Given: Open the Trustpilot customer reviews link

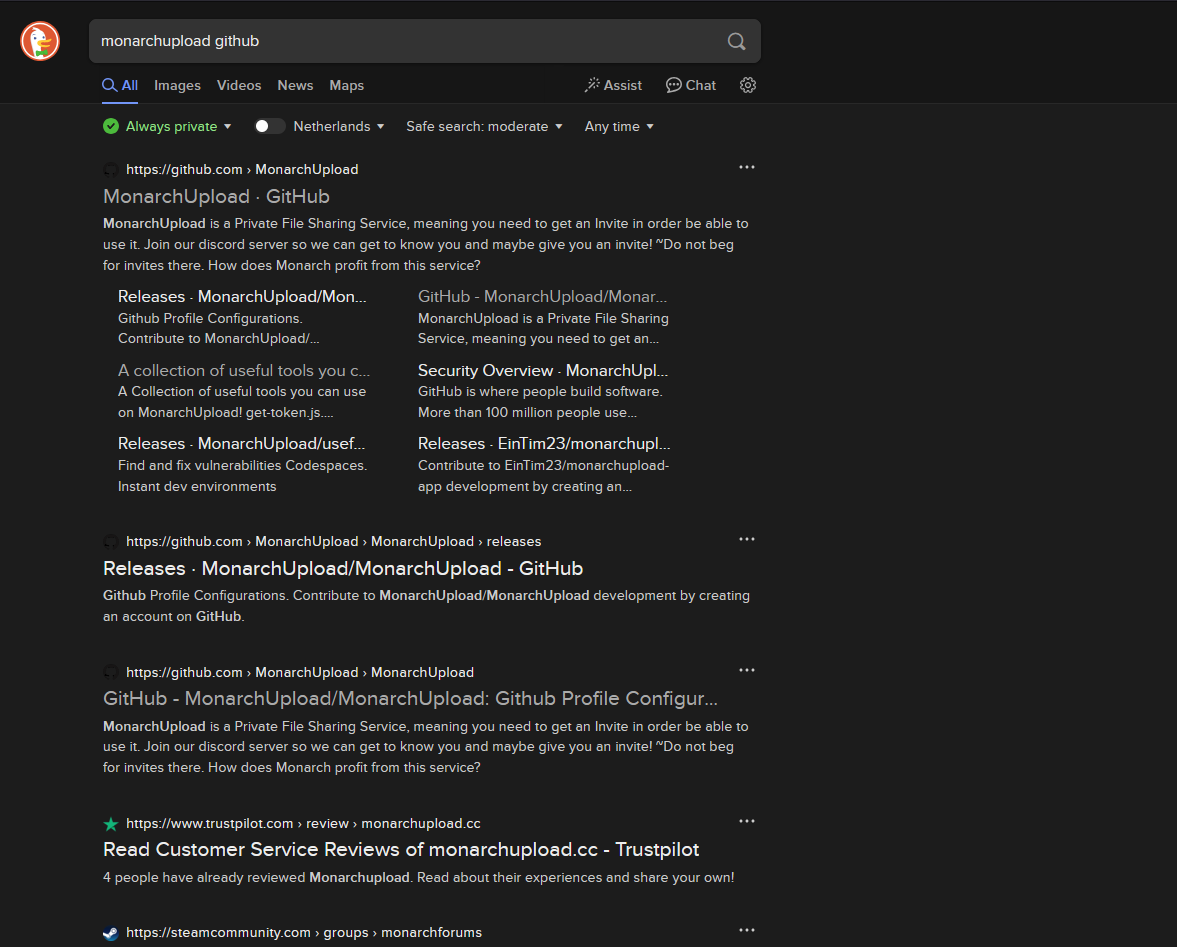Looking at the screenshot, I should [400, 849].
